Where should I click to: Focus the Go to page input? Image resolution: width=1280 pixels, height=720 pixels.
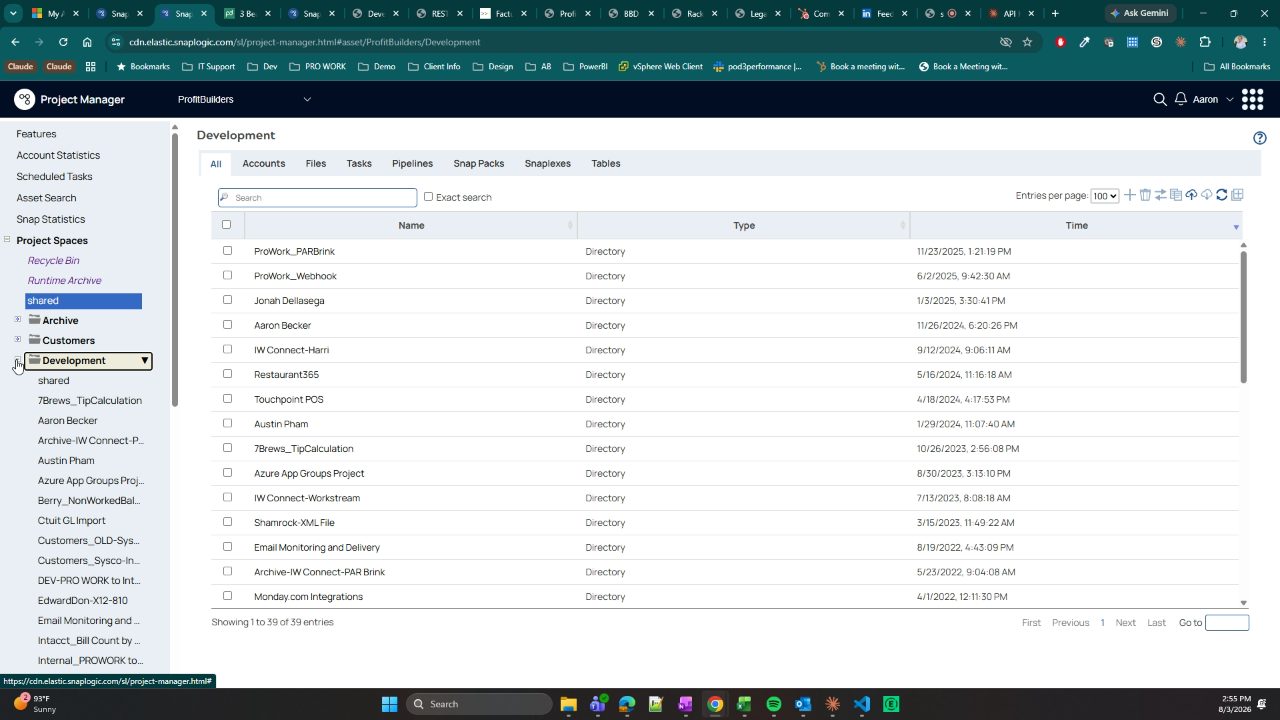point(1227,622)
